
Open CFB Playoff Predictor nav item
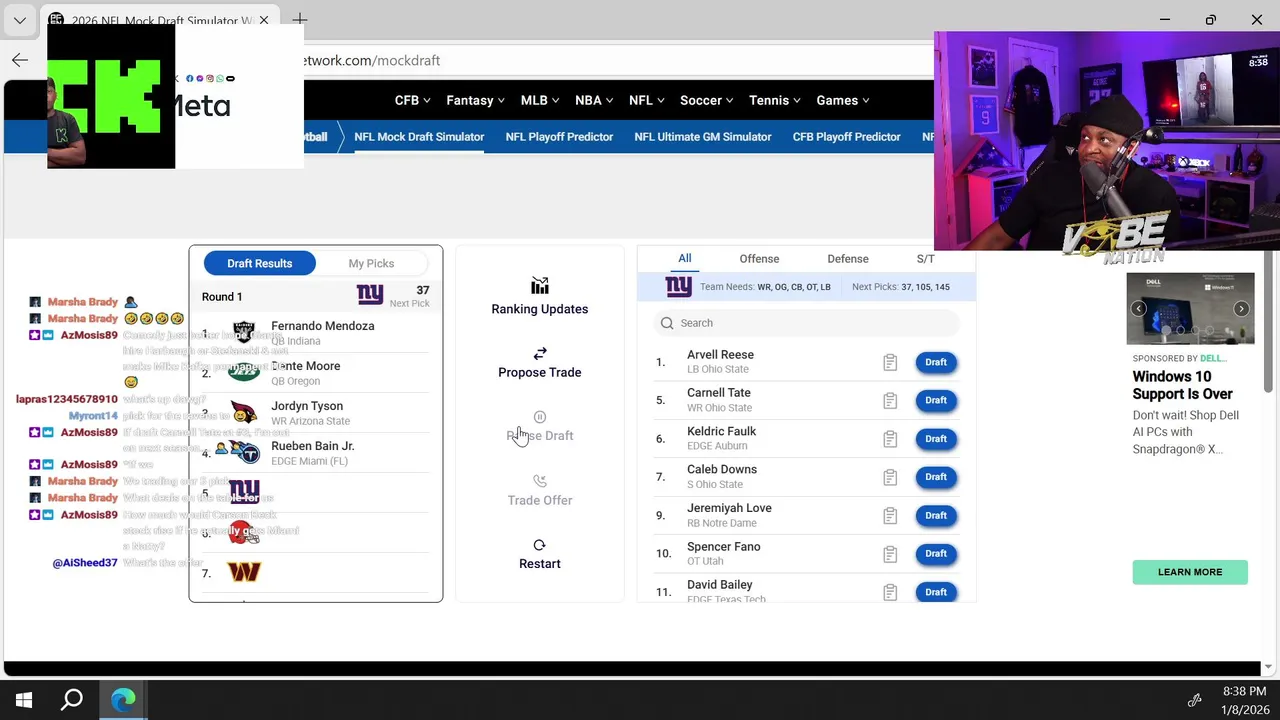847,137
